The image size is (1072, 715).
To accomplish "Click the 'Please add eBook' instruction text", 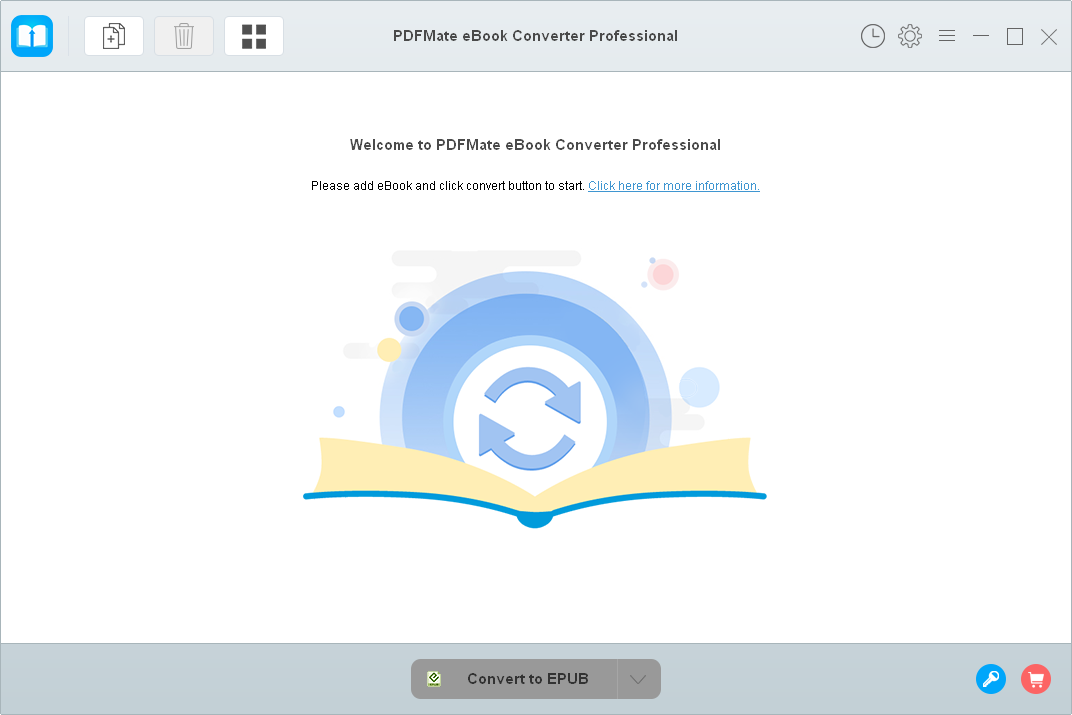I will coord(447,186).
